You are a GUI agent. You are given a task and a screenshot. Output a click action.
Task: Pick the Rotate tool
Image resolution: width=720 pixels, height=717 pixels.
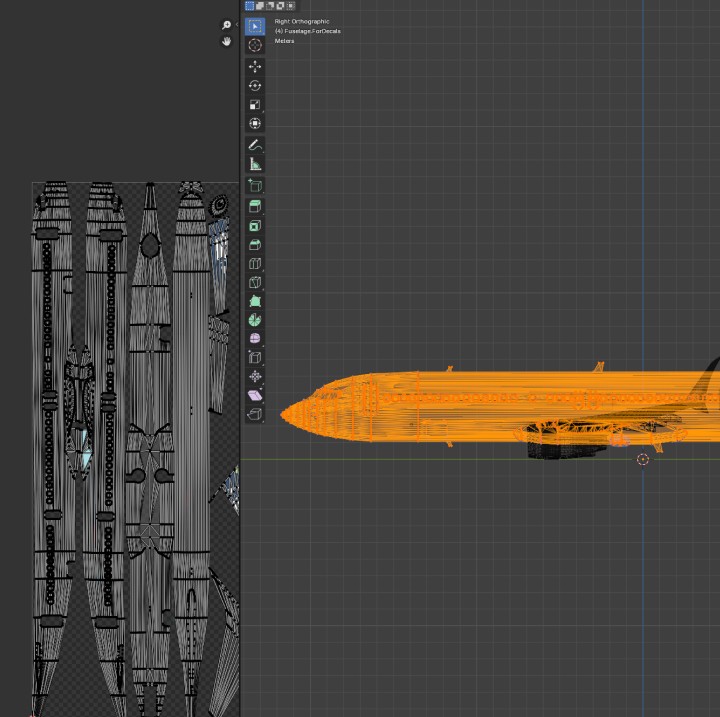(x=255, y=85)
